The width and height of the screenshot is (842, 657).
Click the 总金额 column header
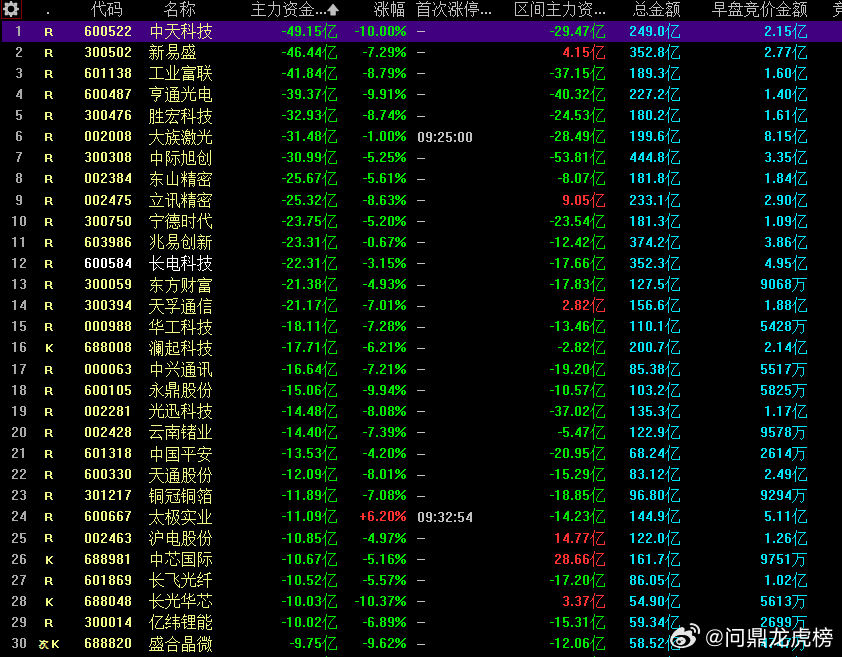(x=657, y=9)
